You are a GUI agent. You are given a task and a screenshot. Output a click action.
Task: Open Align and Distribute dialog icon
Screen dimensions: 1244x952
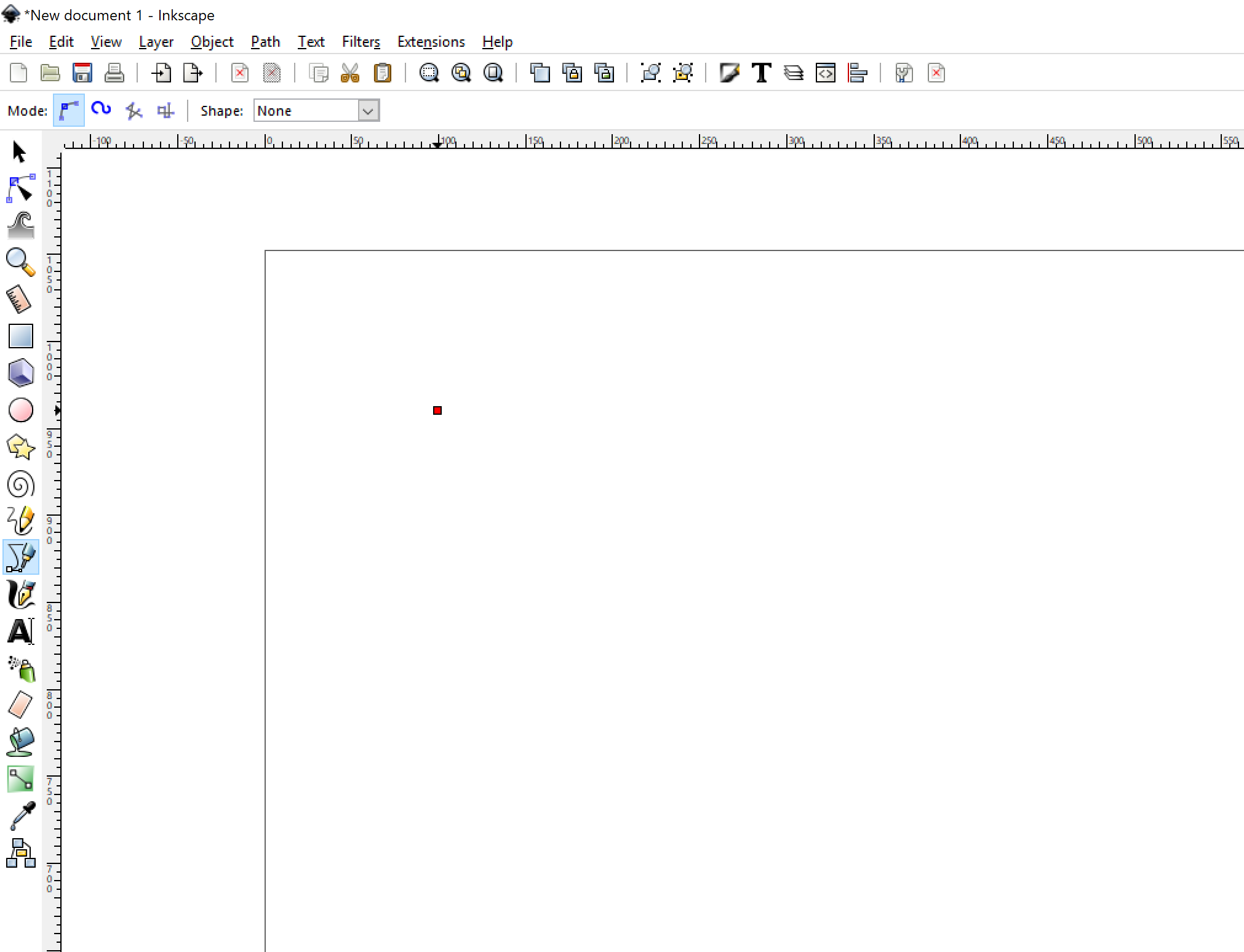[x=857, y=73]
